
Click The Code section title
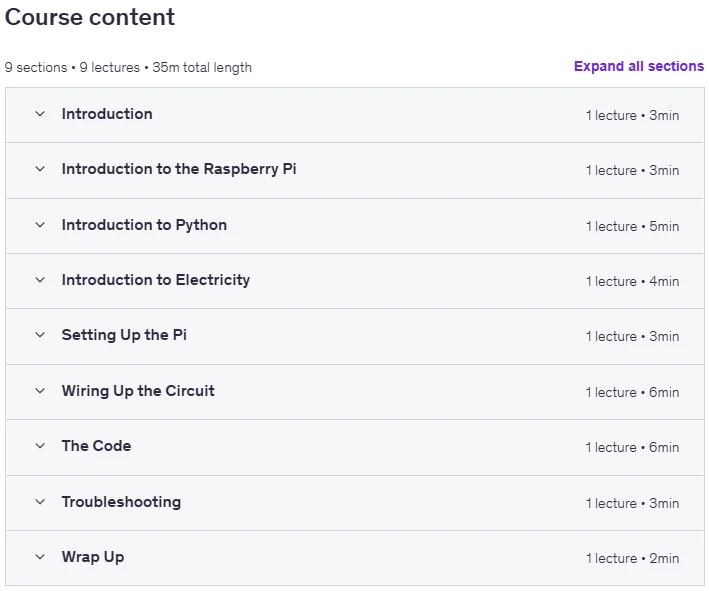[x=97, y=446]
